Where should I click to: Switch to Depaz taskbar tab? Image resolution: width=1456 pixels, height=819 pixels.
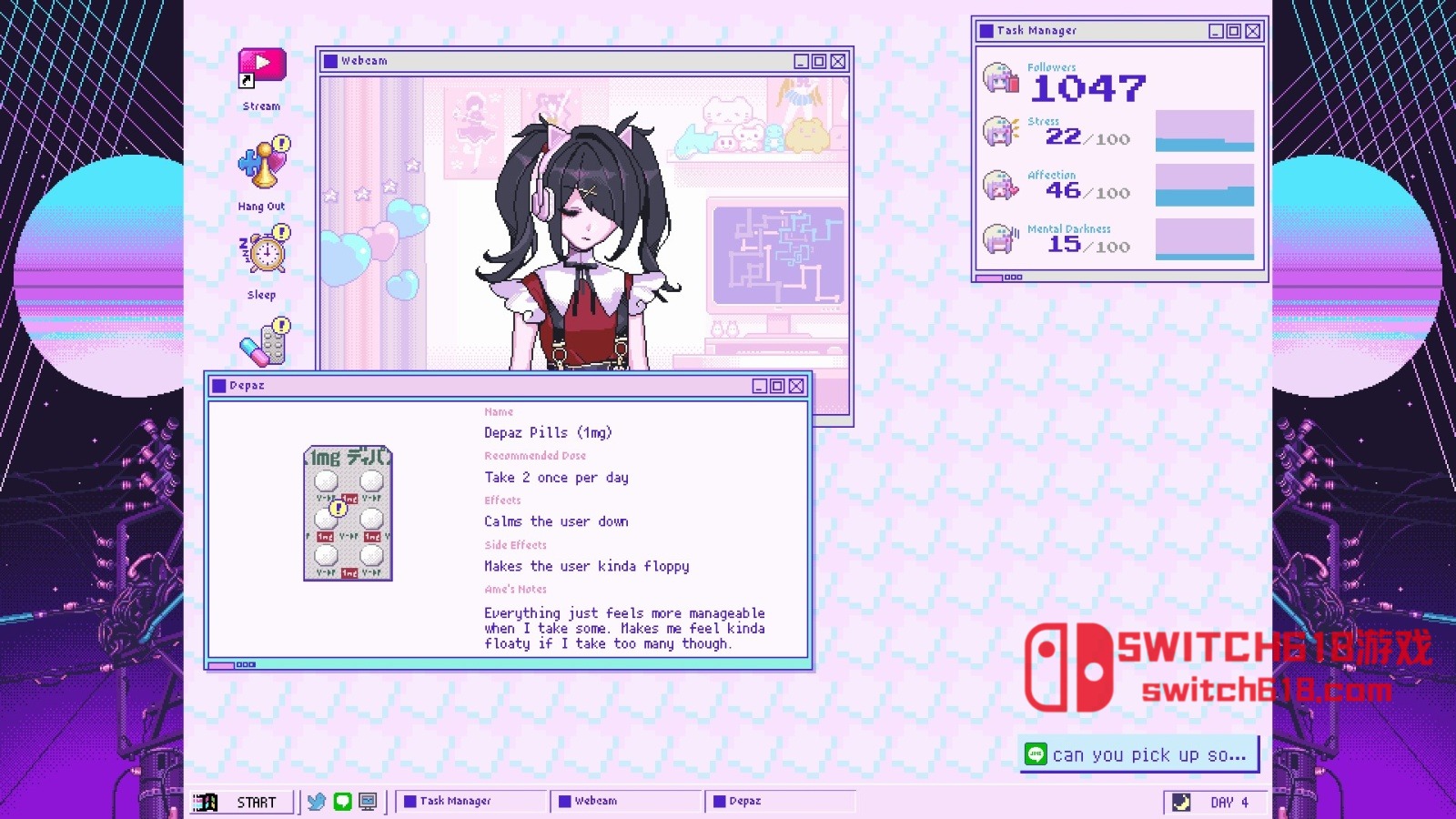pos(781,802)
